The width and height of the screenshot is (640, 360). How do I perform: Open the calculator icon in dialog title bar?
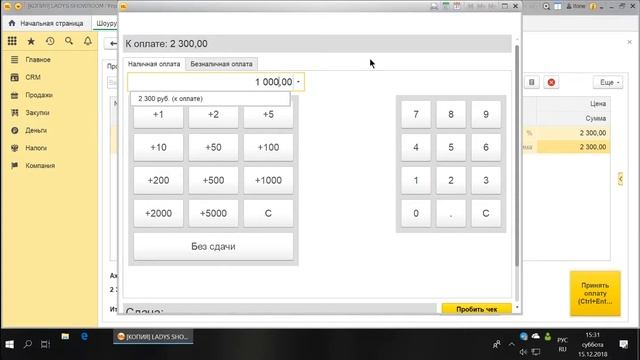pyautogui.click(x=445, y=6)
